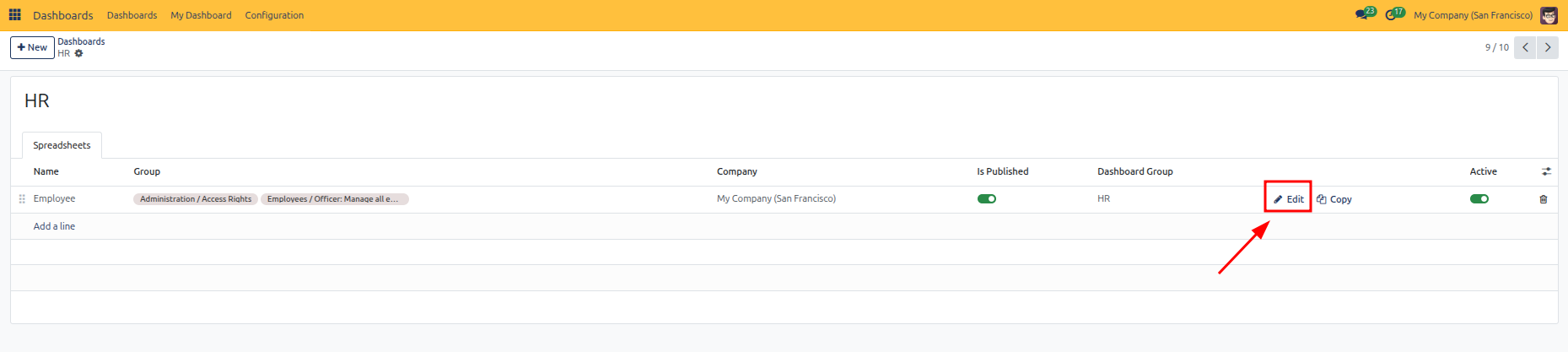Click the My Company (San Francisco) table cell
1568x352 pixels.
(x=776, y=198)
